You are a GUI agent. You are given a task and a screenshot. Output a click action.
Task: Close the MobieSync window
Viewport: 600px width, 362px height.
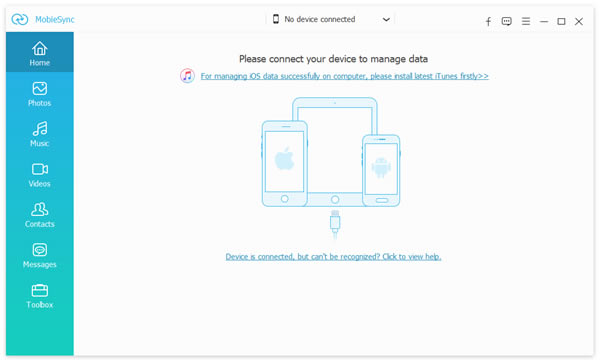(579, 21)
